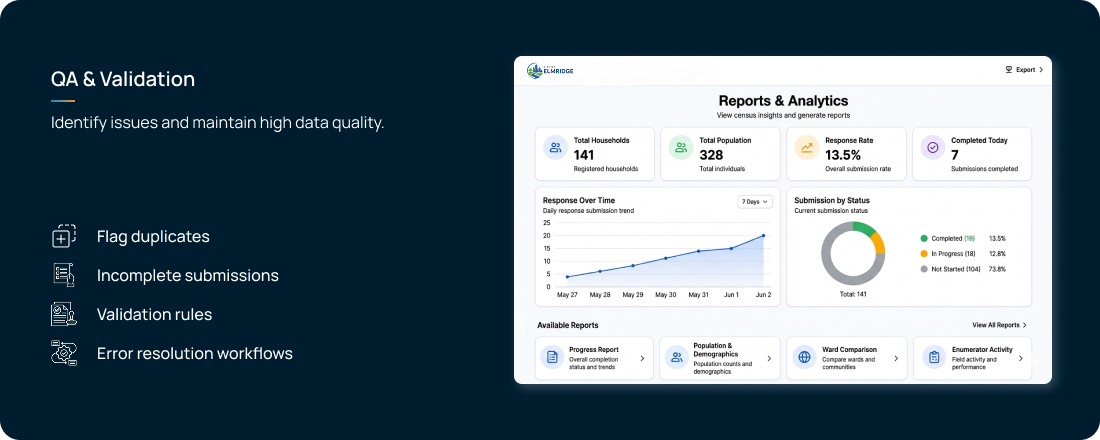Click the Progress Report document icon

tap(553, 358)
